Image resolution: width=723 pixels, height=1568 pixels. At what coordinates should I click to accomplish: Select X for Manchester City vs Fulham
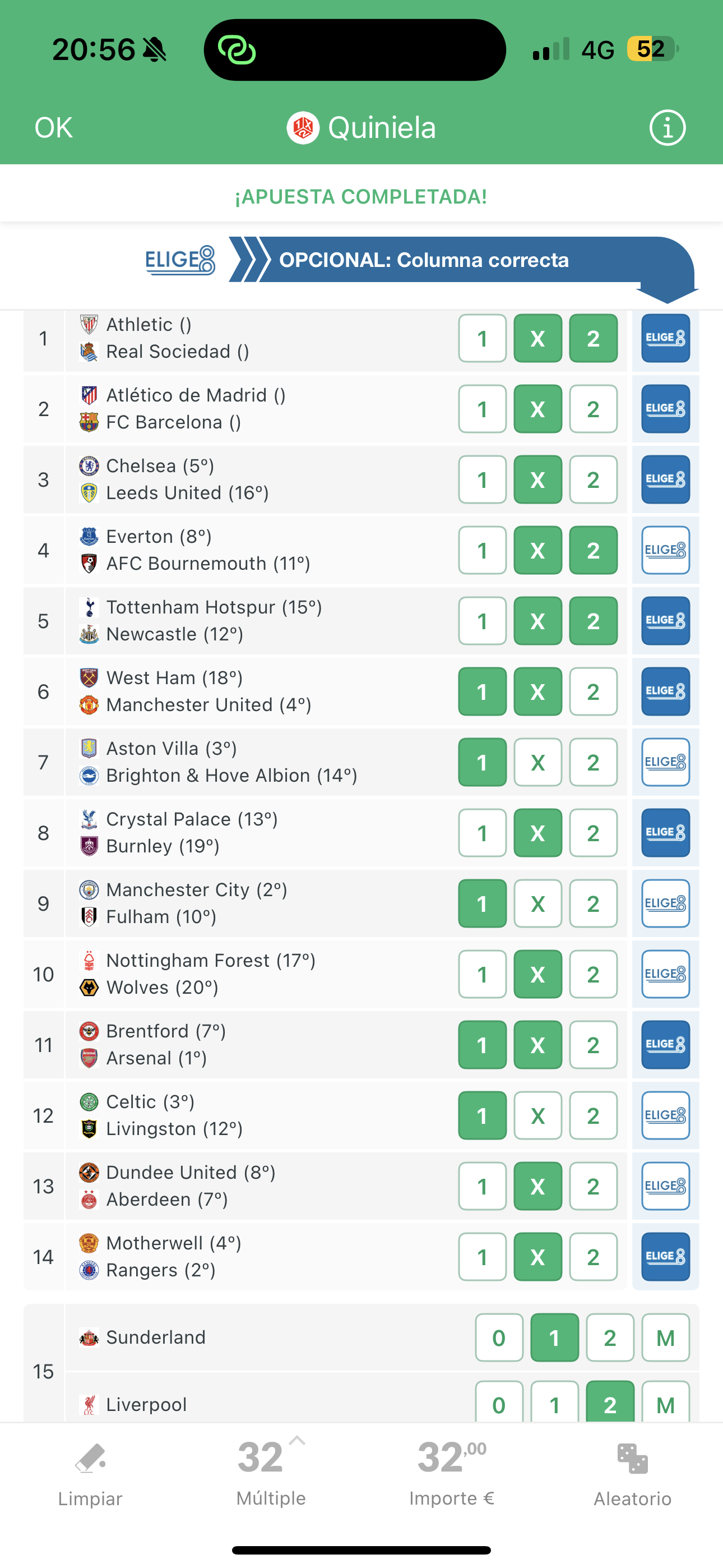pos(537,904)
